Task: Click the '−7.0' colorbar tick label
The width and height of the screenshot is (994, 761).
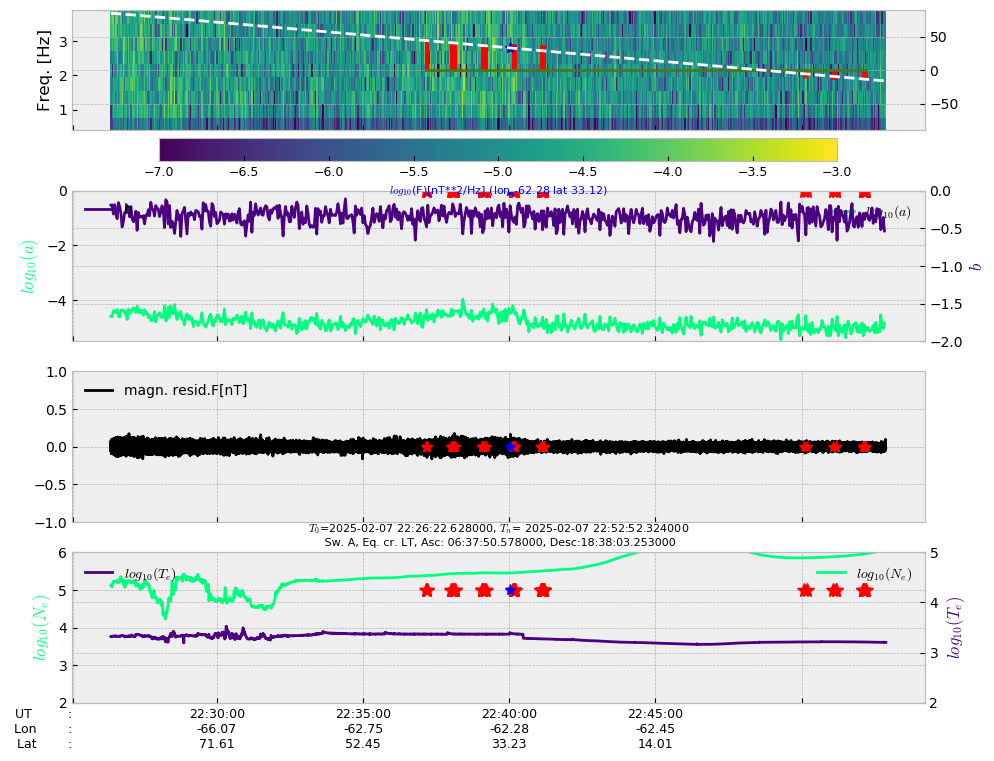Action: (159, 172)
